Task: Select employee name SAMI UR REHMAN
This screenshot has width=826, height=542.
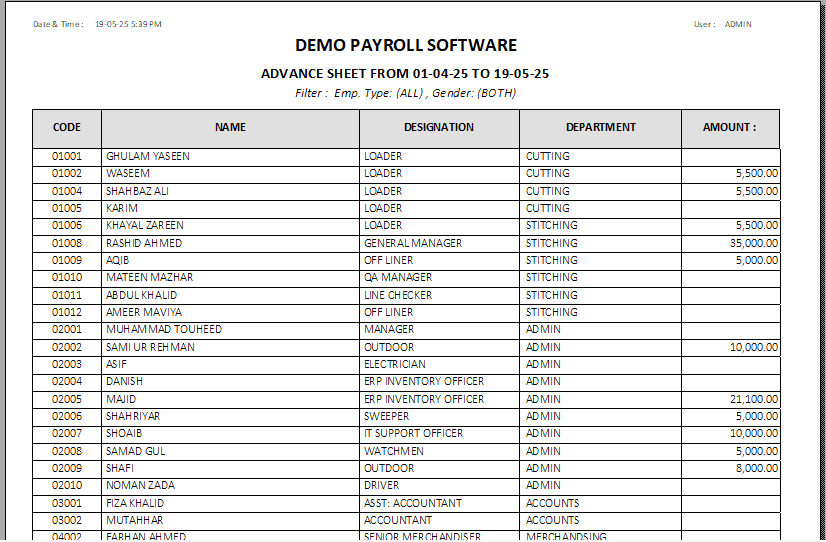Action: [x=151, y=347]
